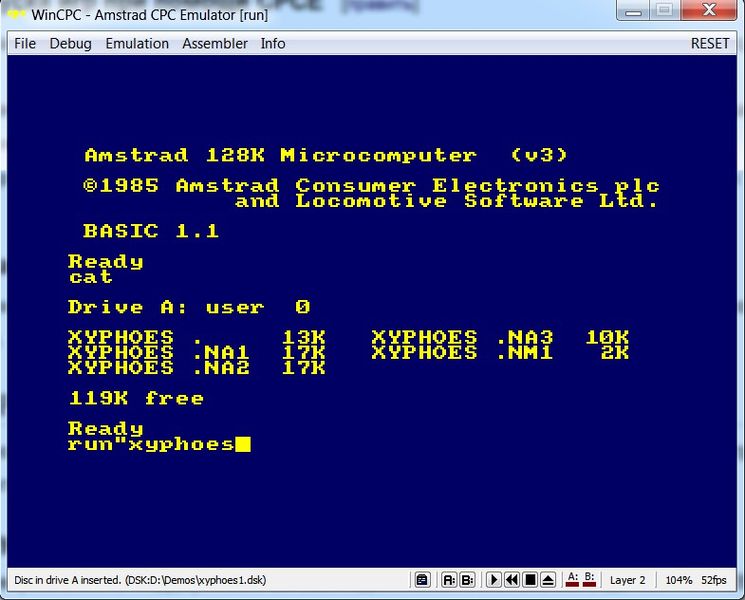Click the tape stop button
The height and width of the screenshot is (600, 745).
[530, 580]
